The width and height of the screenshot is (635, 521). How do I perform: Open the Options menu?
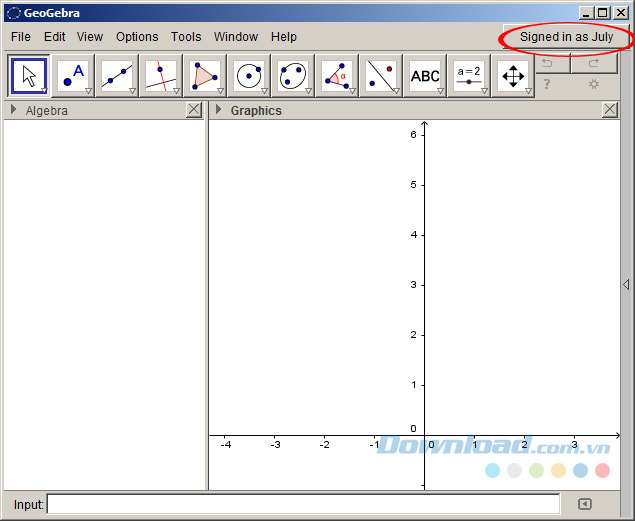(x=137, y=37)
